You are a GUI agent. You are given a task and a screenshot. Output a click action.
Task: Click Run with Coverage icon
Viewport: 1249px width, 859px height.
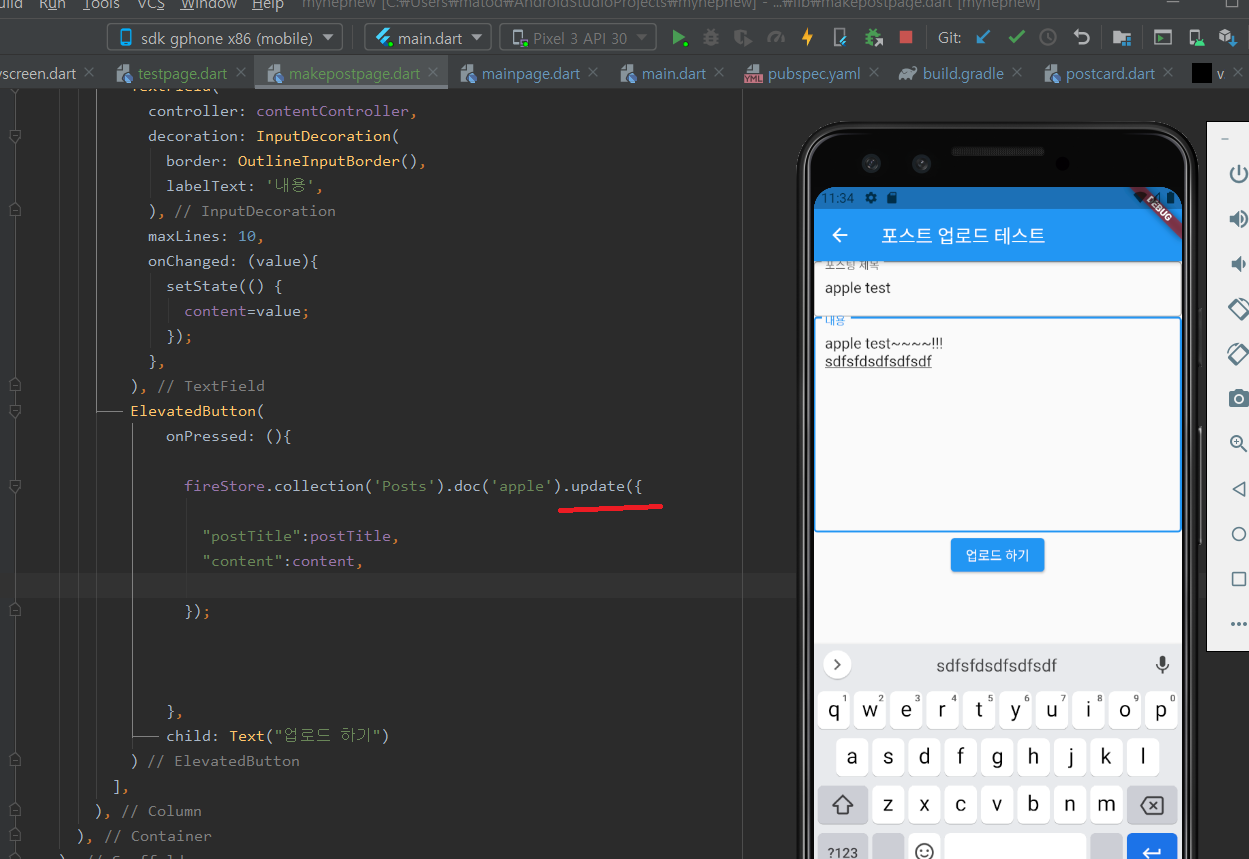[x=743, y=38]
